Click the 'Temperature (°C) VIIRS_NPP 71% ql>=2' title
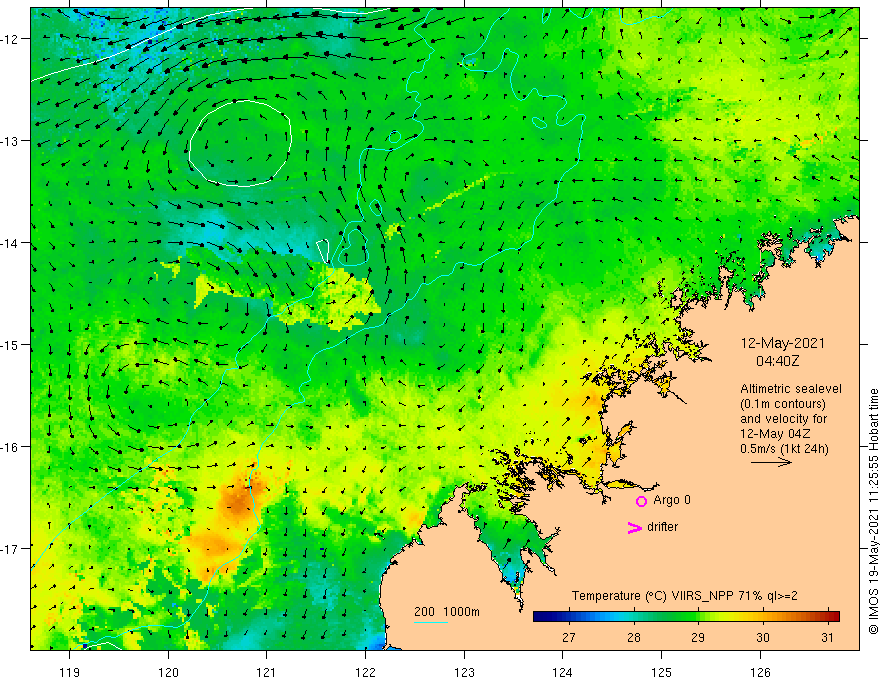The image size is (880, 680). point(684,596)
